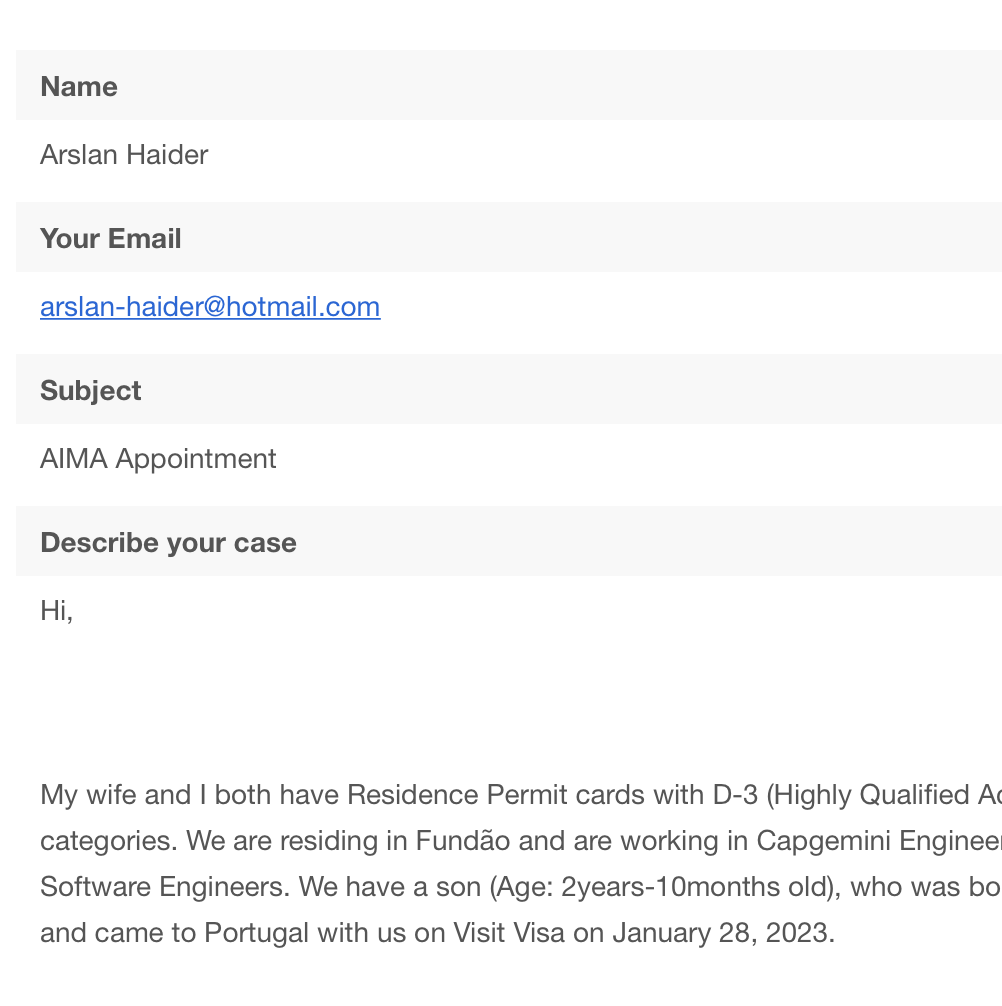Viewport: 1002px width, 1006px height.
Task: Click the Your Email header row
Action: pos(509,237)
